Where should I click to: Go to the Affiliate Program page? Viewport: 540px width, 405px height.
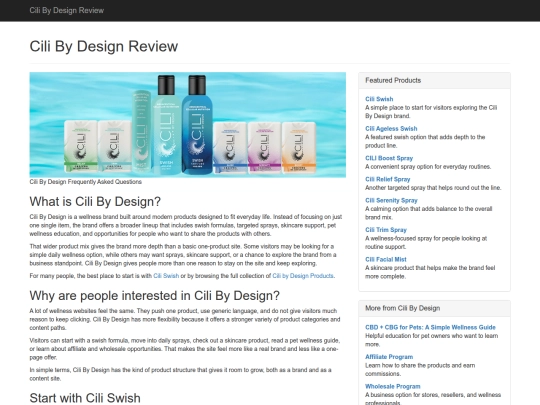pyautogui.click(x=389, y=357)
